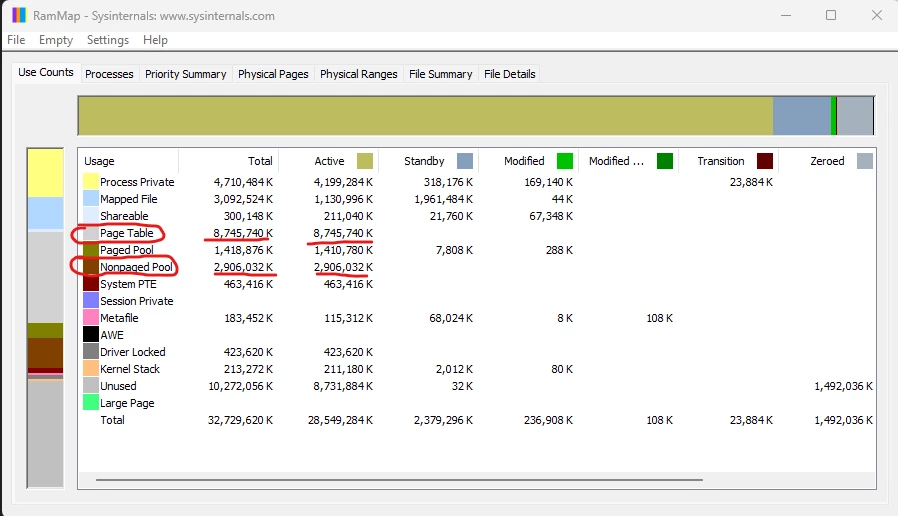Click the horizontal scrollbar under the table
The width and height of the screenshot is (898, 516).
click(x=399, y=480)
